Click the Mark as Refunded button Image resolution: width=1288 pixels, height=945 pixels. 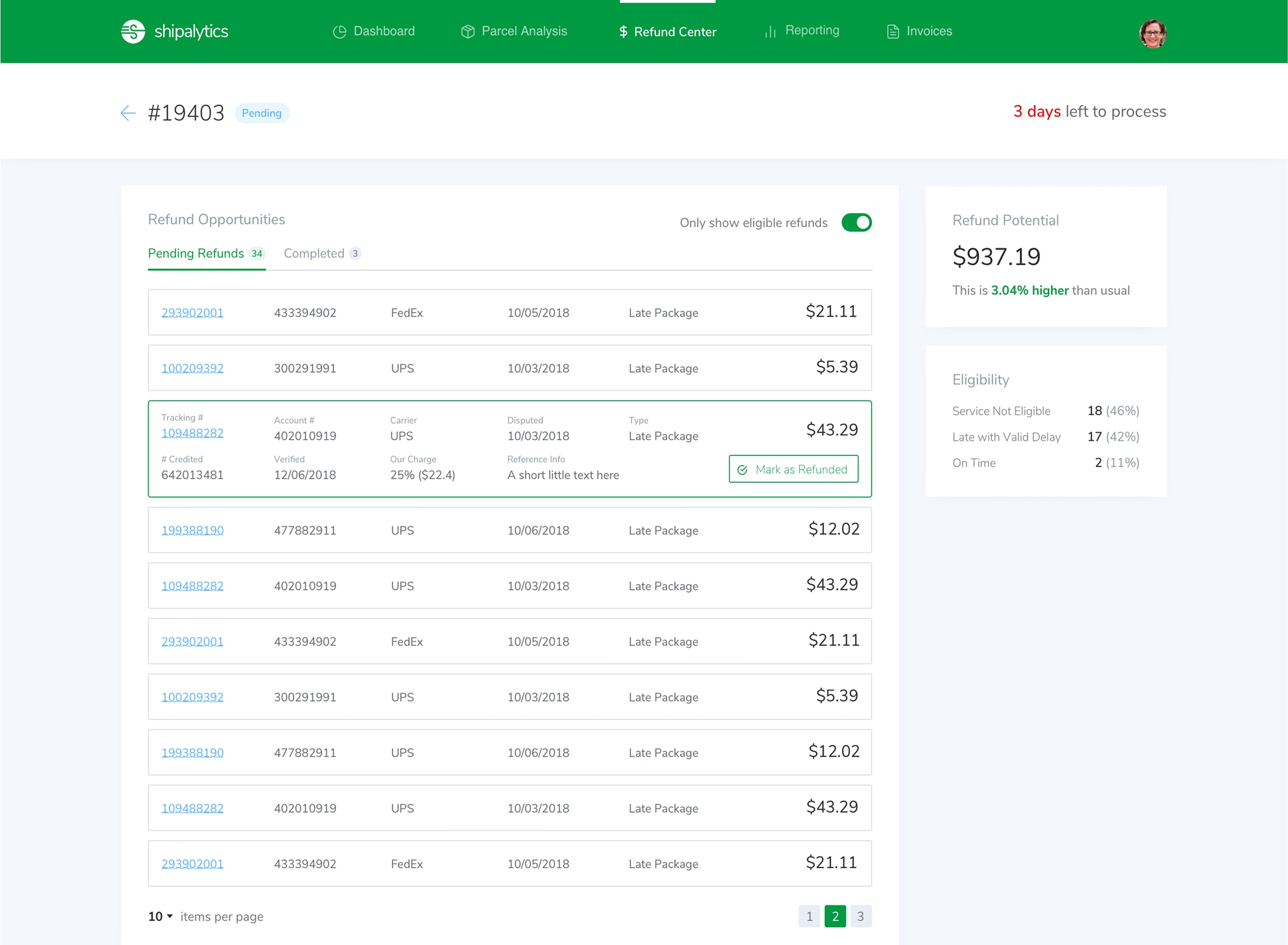pos(794,469)
